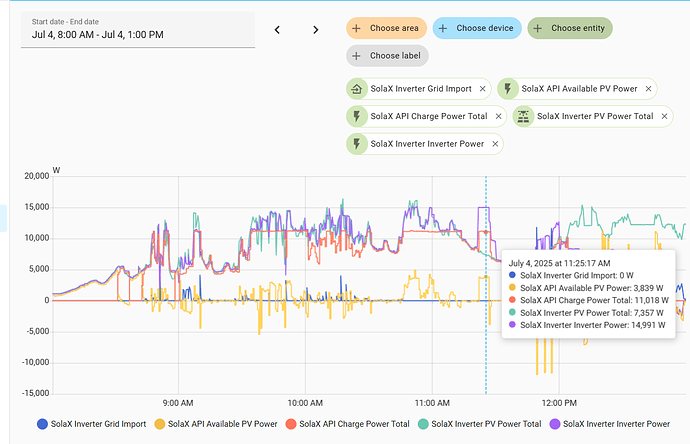Open SolaX Inverter PV Power Total entity chip
690x444 pixels.
595,117
